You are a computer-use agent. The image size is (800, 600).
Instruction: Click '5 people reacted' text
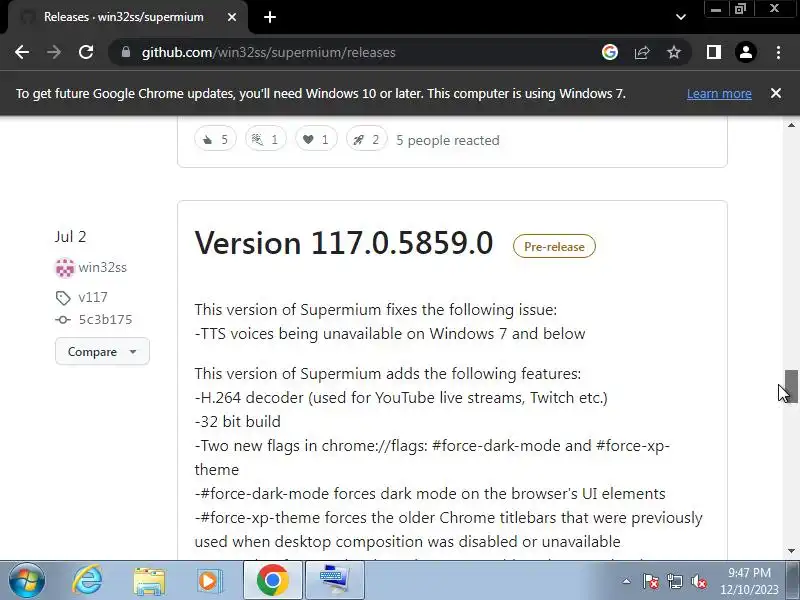(x=447, y=140)
